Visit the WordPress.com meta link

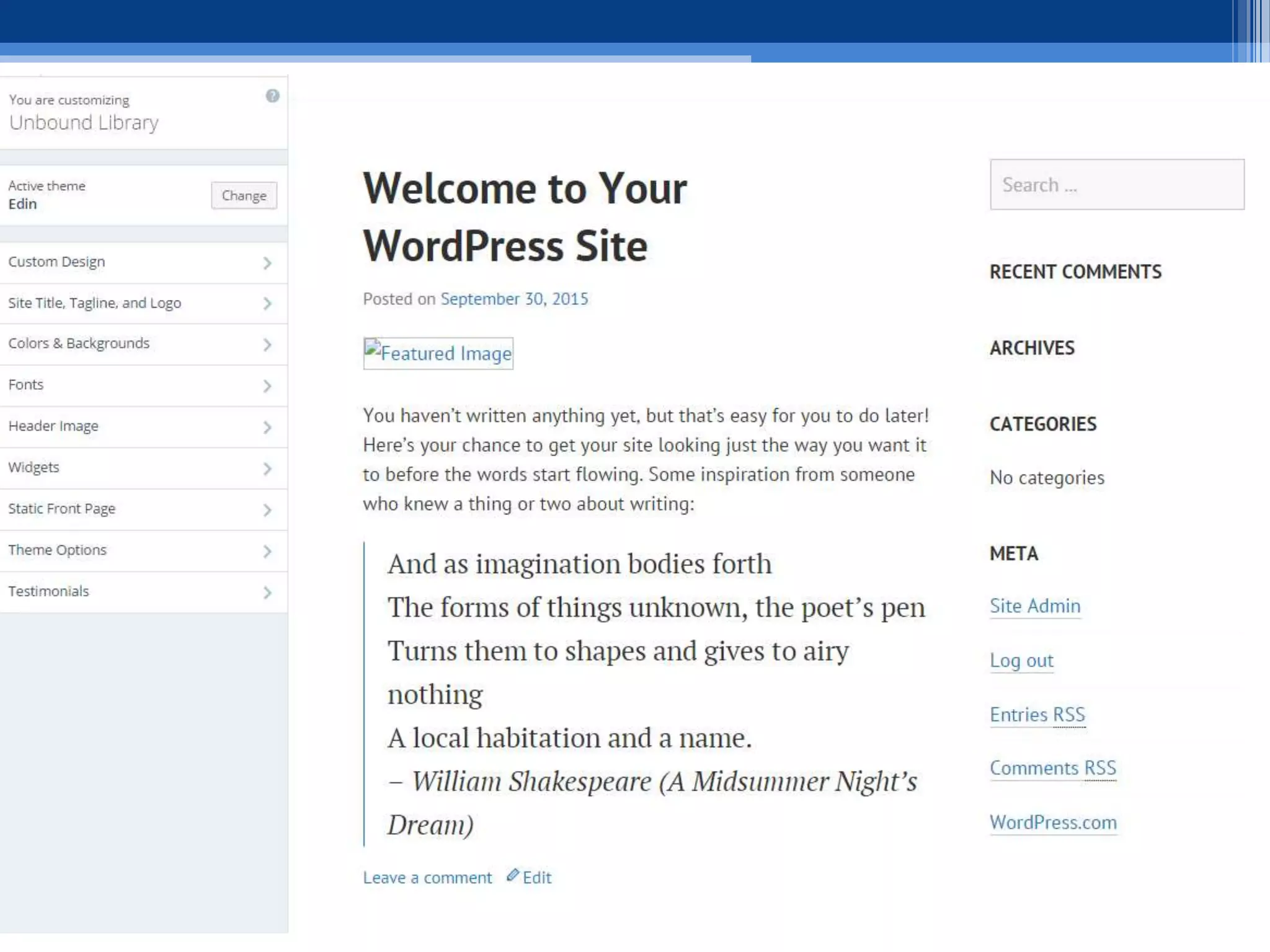(1053, 822)
